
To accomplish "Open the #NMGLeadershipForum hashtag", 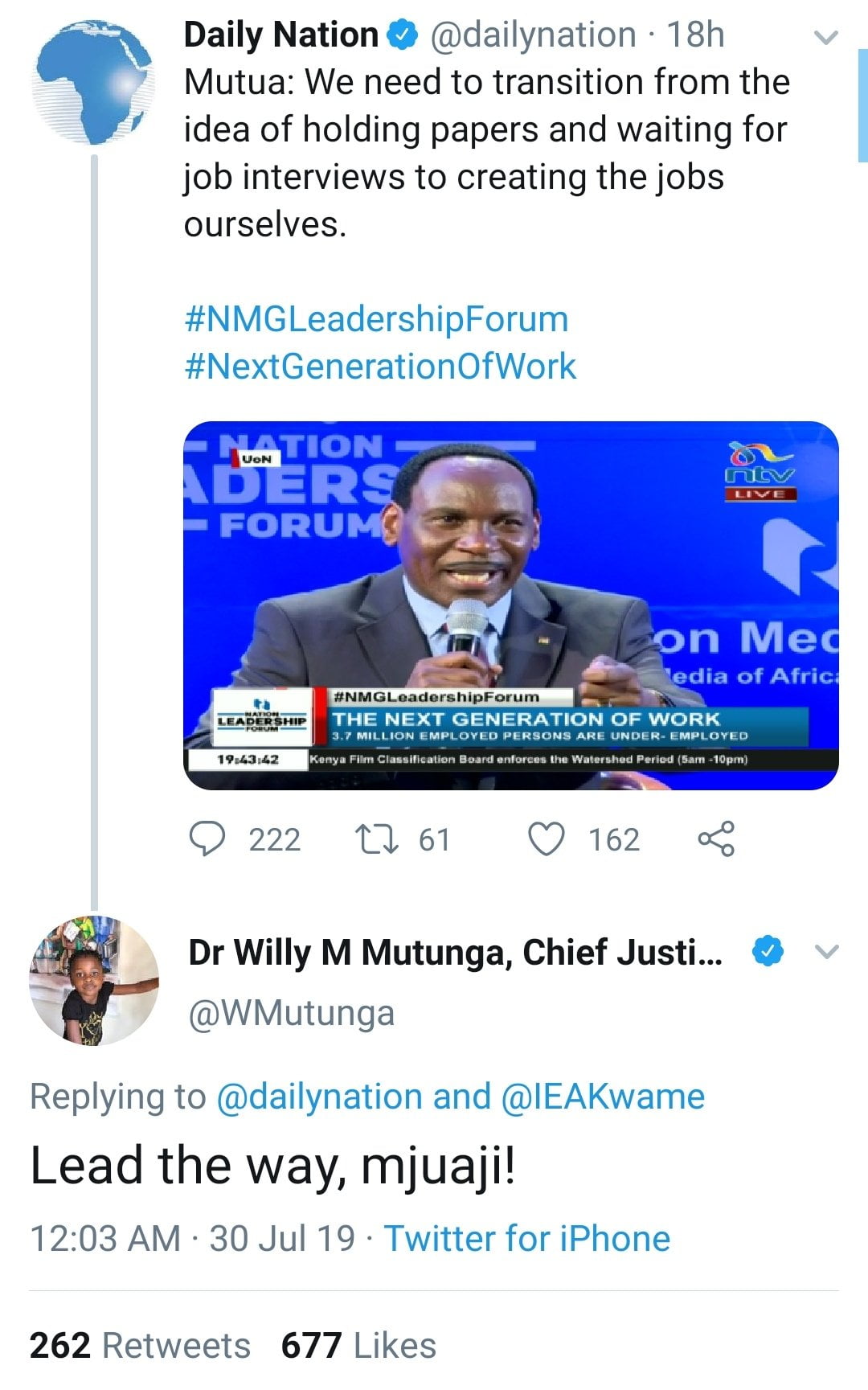I will pos(376,319).
